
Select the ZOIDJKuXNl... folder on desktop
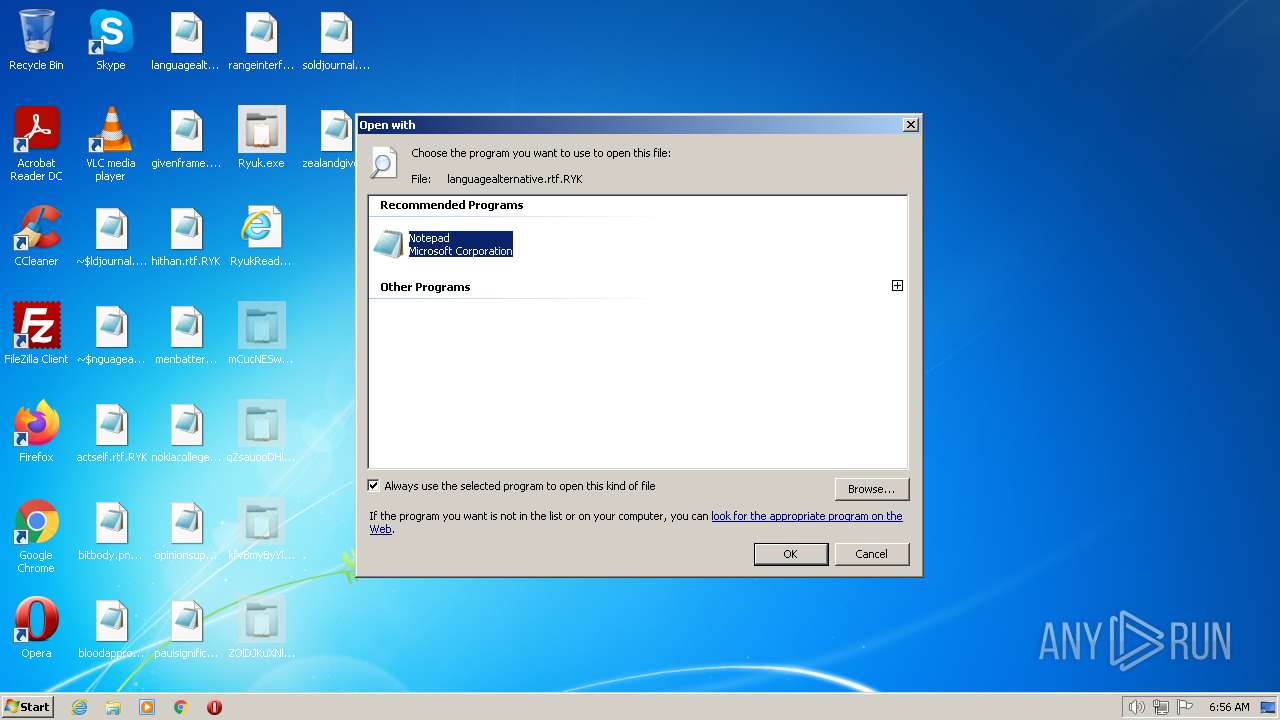[x=261, y=628]
